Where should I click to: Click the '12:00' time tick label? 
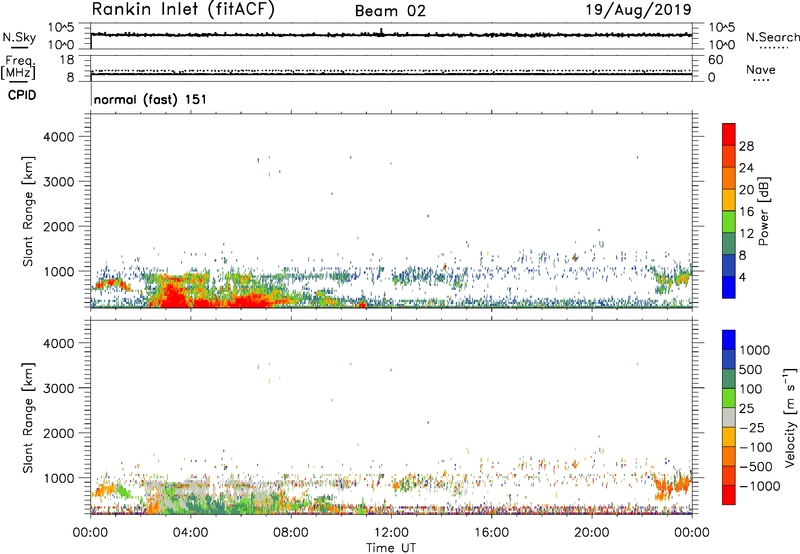click(391, 533)
